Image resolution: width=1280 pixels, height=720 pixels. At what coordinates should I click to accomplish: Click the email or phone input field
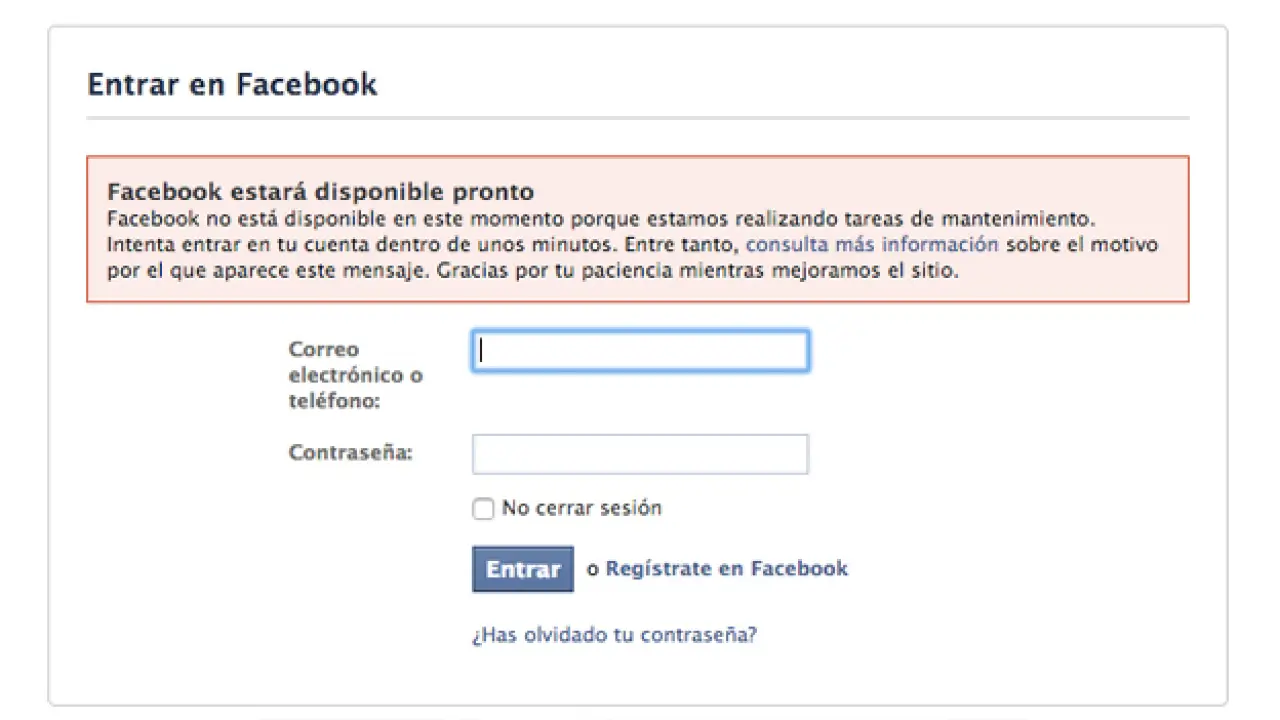click(x=640, y=351)
